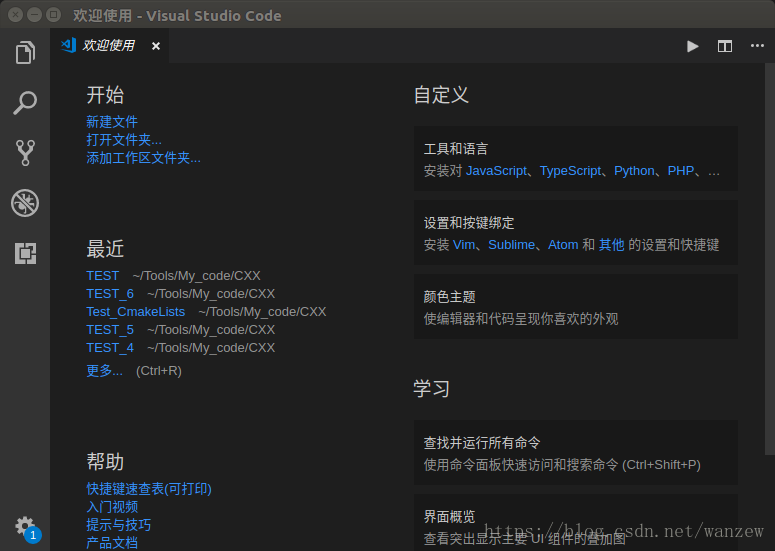775x551 pixels.
Task: Install TypeScript support link
Action: (x=570, y=171)
